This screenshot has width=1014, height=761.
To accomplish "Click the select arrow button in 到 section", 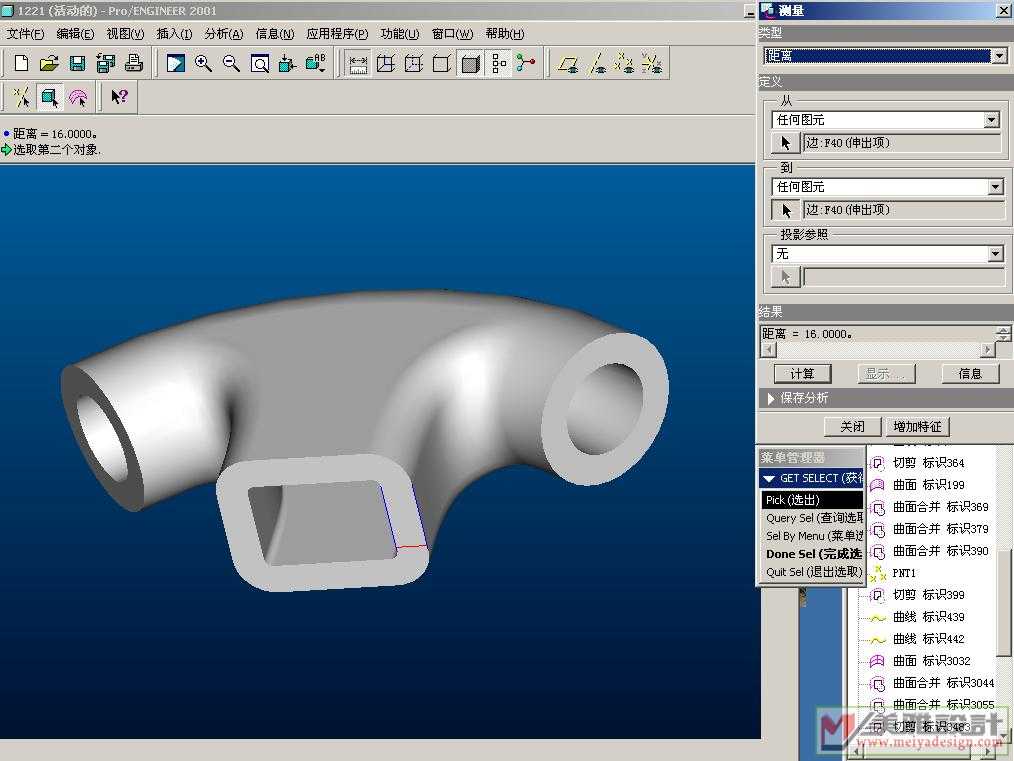I will click(785, 210).
